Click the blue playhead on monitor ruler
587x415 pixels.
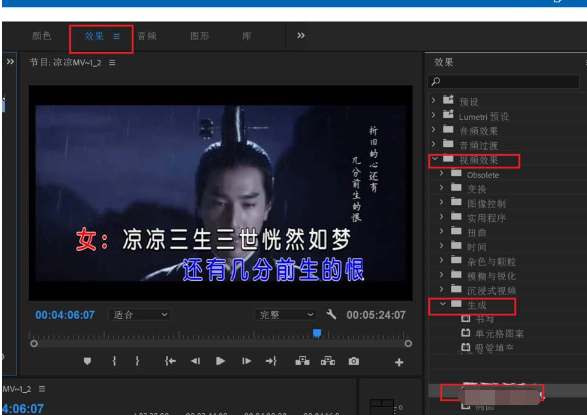[317, 333]
